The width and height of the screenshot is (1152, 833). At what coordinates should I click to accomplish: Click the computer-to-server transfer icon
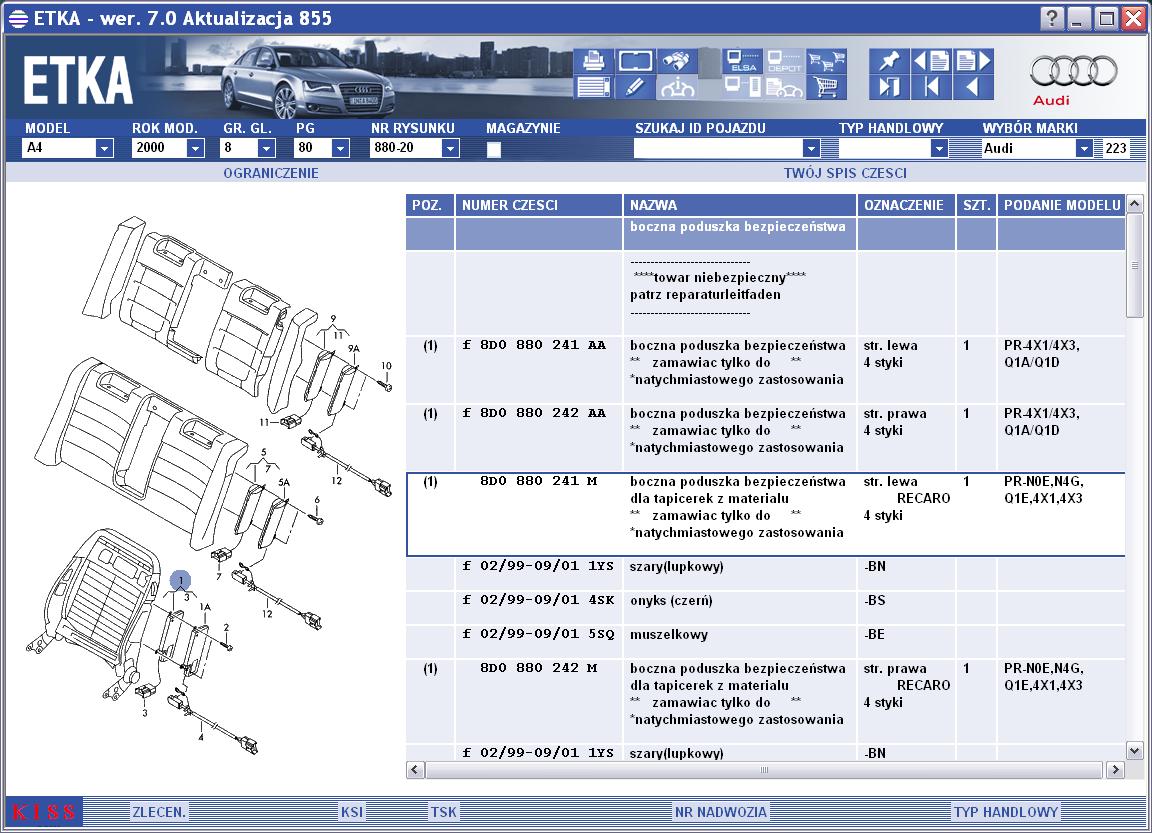tap(742, 87)
